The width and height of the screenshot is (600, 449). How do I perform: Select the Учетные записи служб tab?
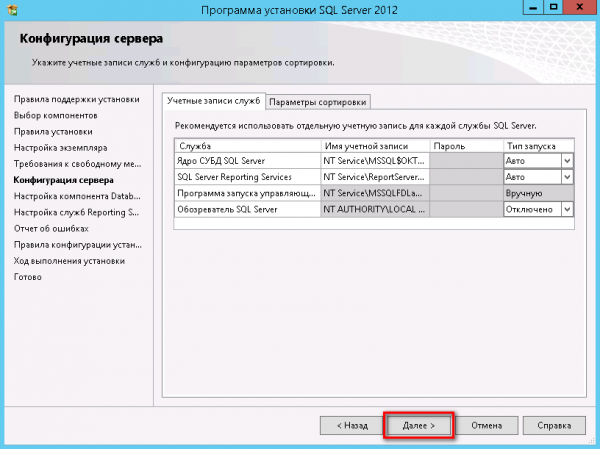[213, 101]
